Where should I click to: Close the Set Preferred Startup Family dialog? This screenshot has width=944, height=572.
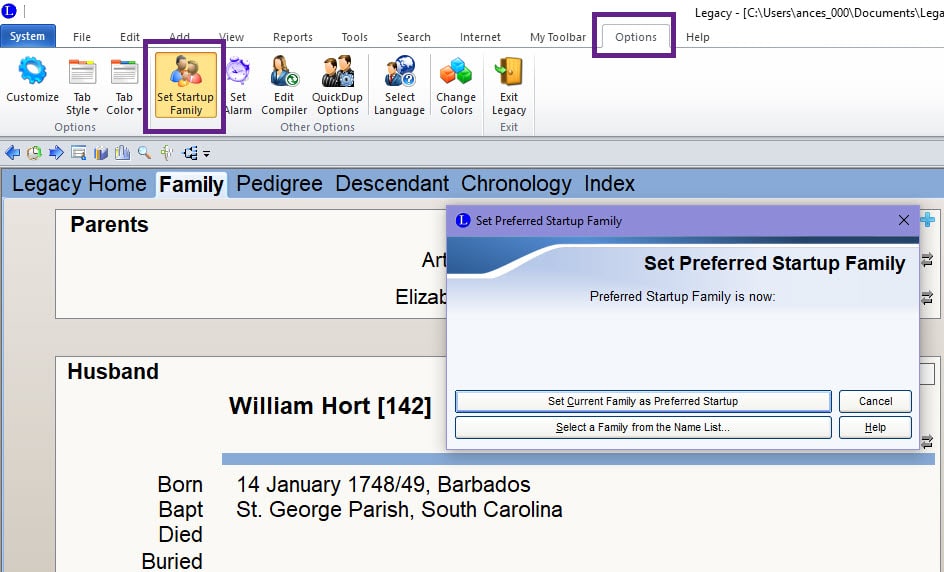tap(904, 220)
